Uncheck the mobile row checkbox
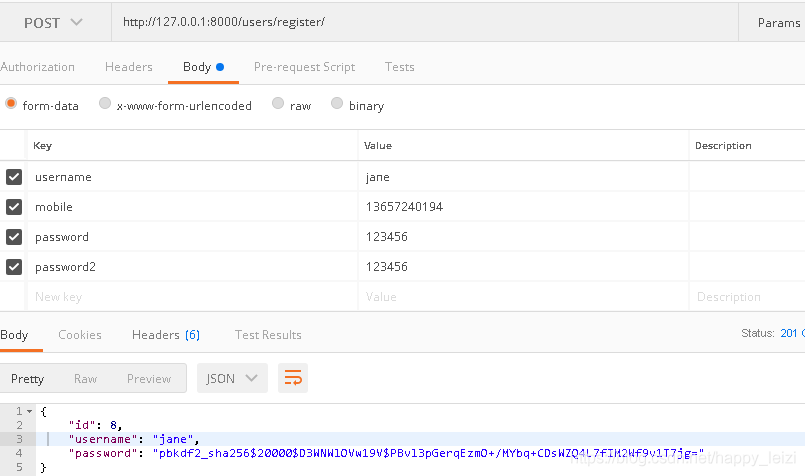Screen dimensions: 805x476 [x=14, y=207]
